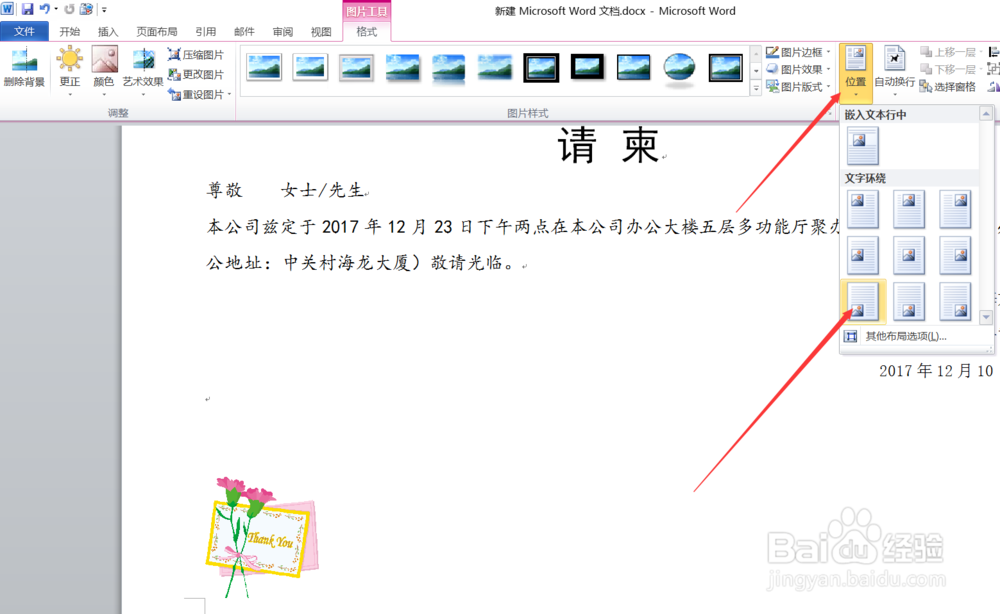The image size is (1000, 614).
Task: Open the 格式 Picture Tools tab
Action: click(x=367, y=31)
